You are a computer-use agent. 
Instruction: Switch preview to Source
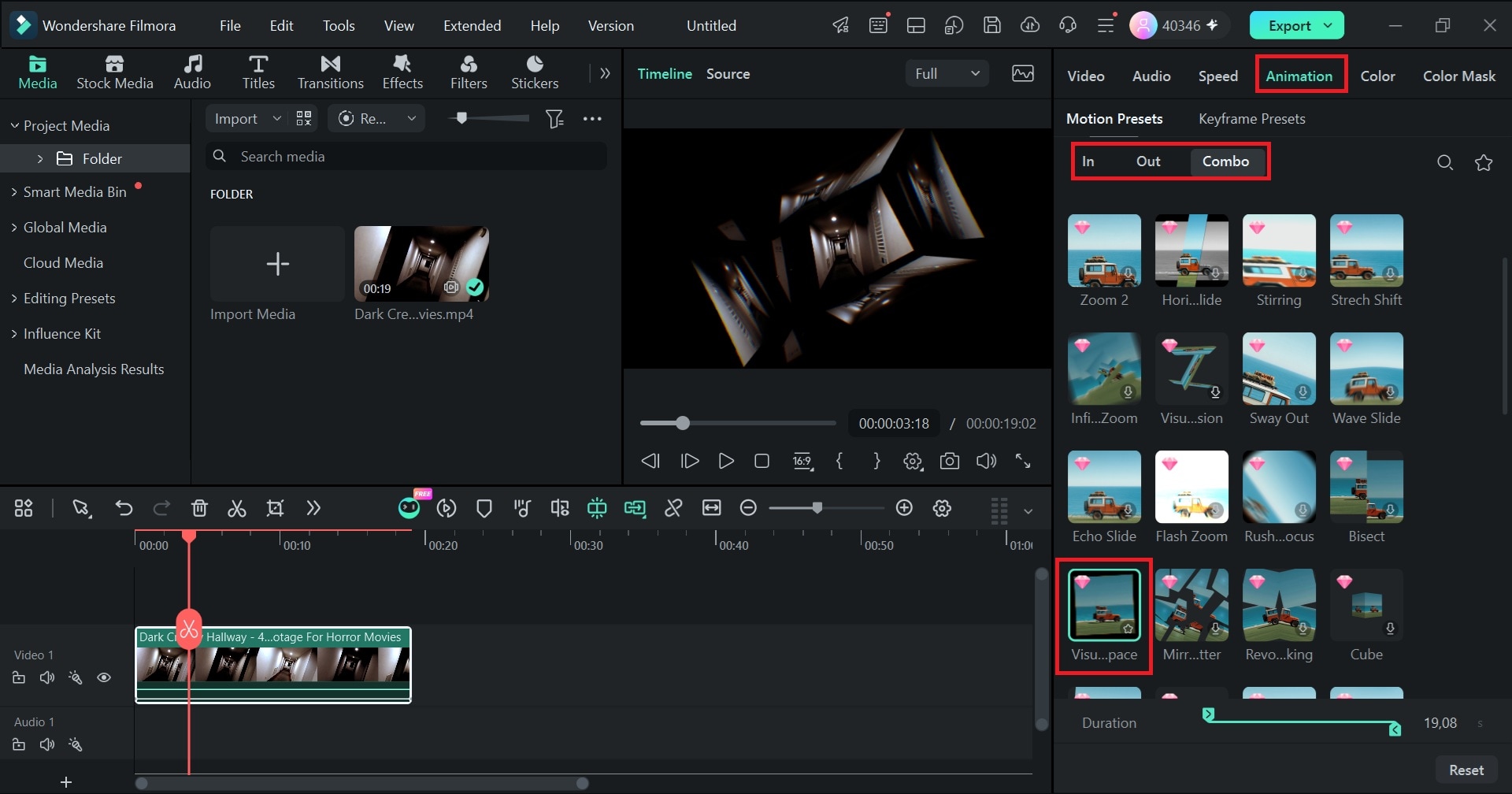coord(728,73)
